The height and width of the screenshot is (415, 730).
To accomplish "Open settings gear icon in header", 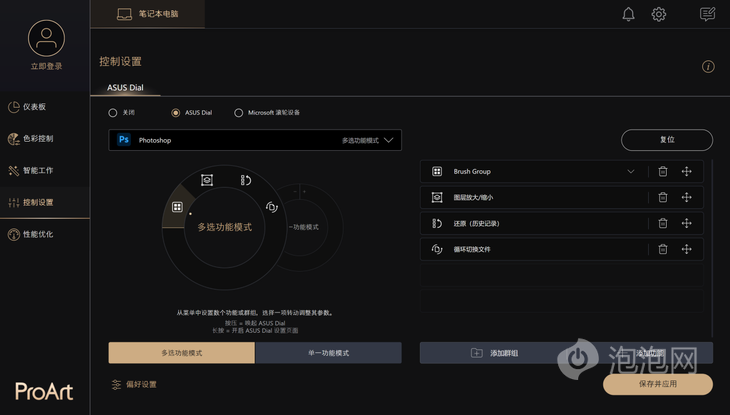I will coord(658,14).
